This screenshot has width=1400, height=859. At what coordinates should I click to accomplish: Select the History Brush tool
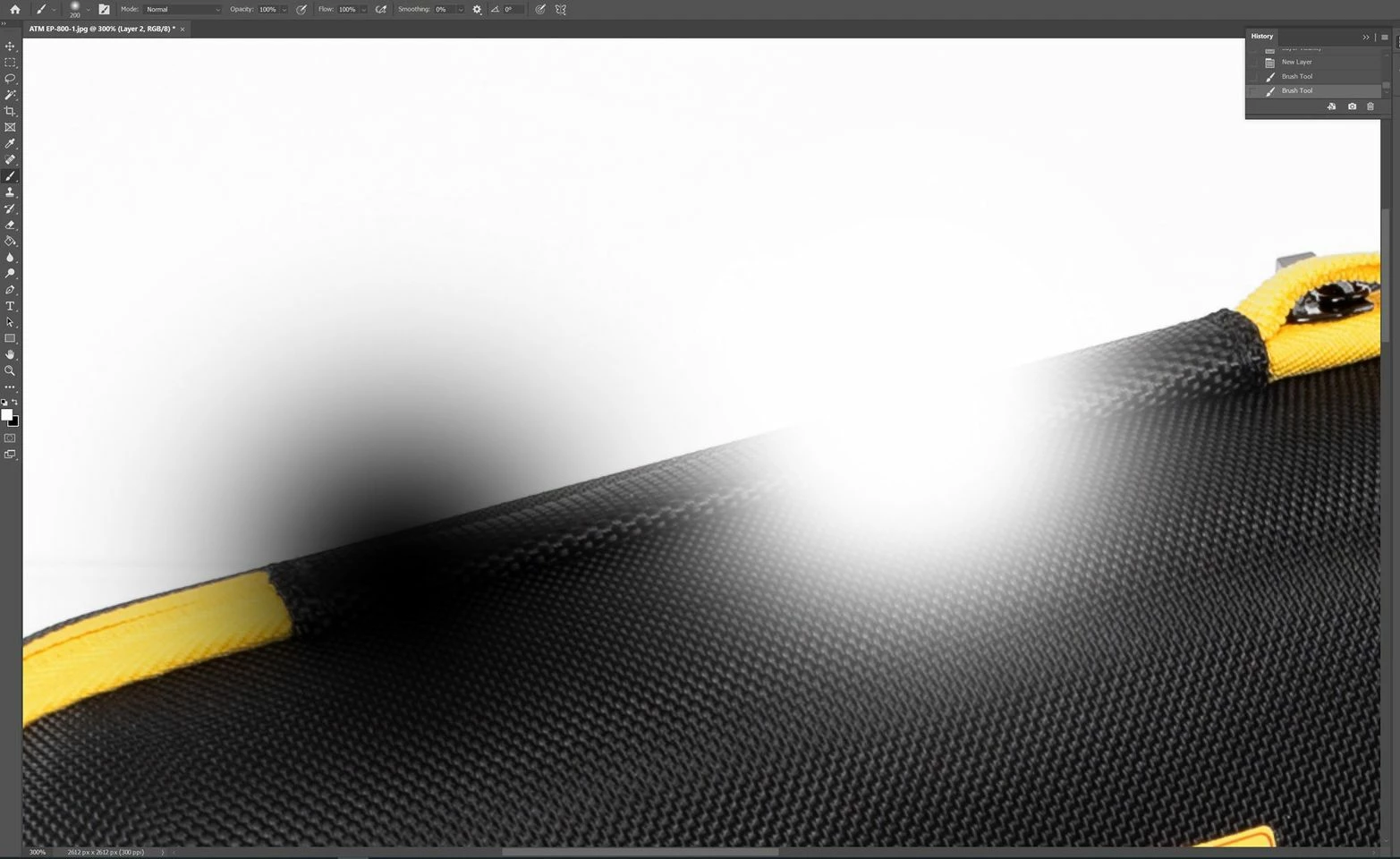pyautogui.click(x=10, y=208)
